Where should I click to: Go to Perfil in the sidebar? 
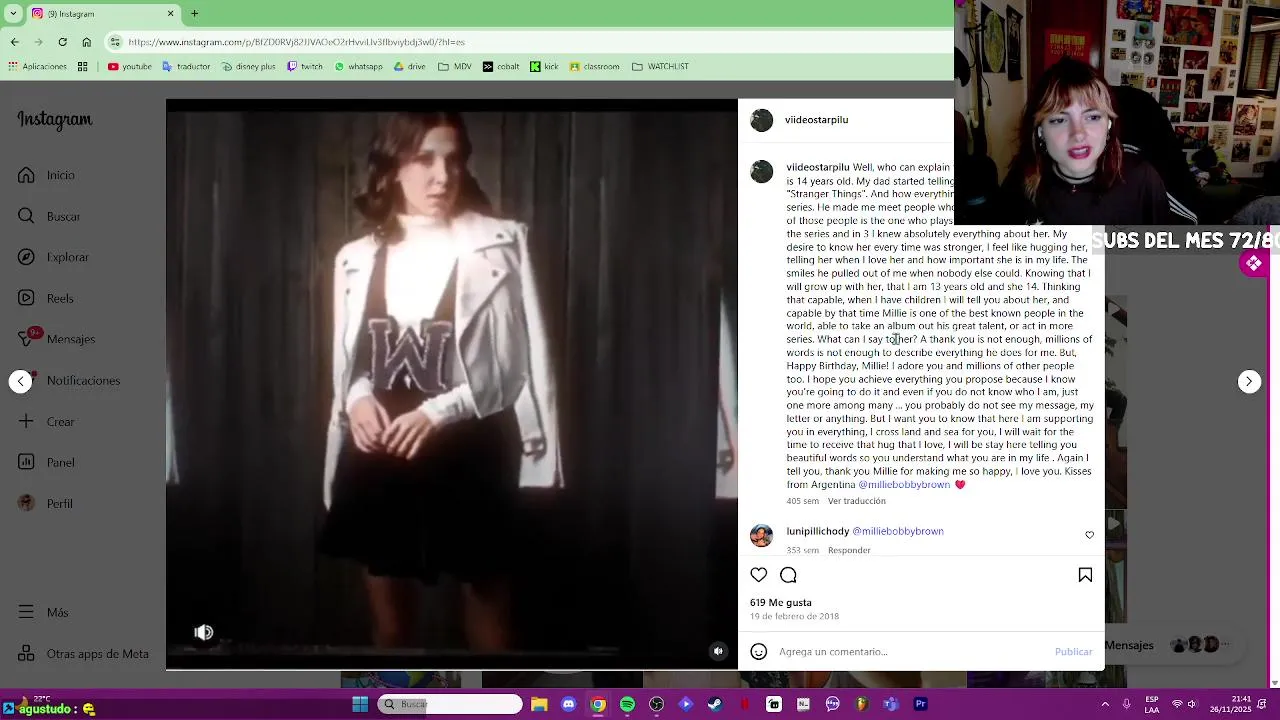[x=45, y=503]
